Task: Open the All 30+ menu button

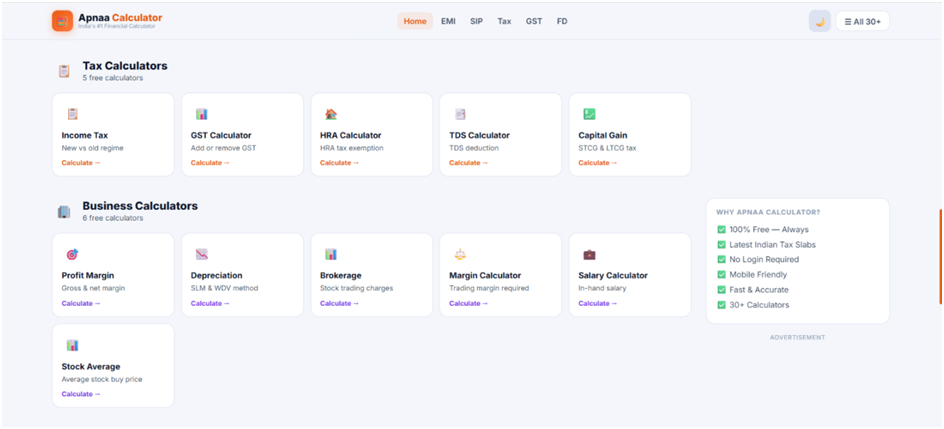Action: (862, 22)
